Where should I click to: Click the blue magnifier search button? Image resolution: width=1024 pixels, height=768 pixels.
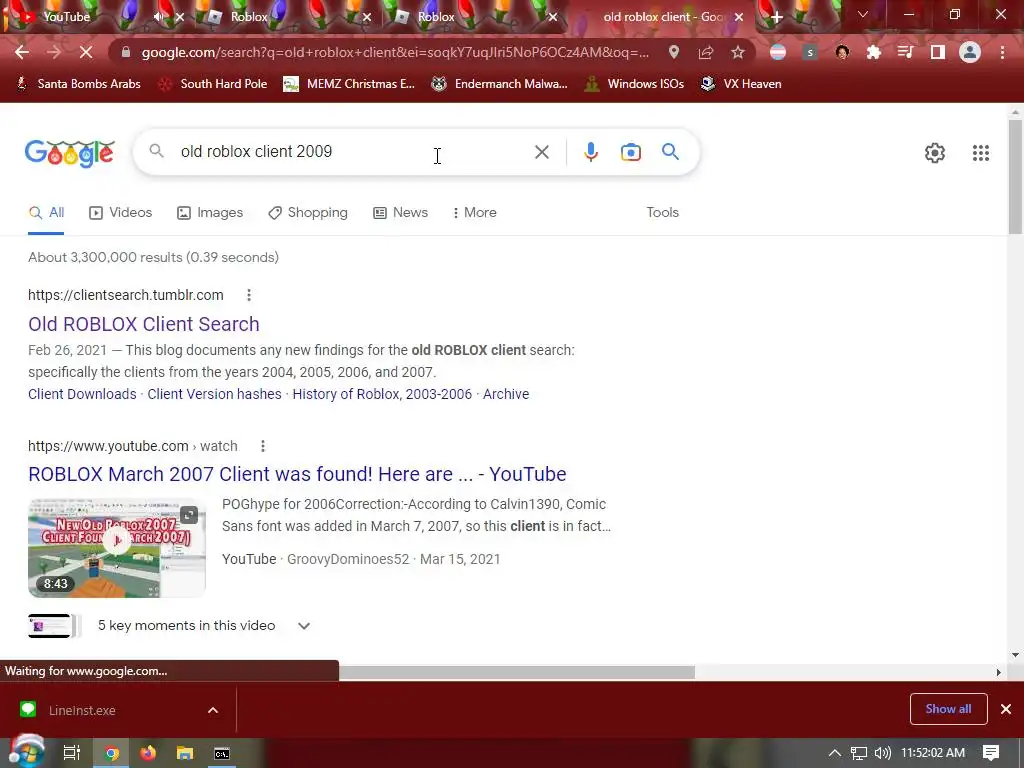pos(670,152)
